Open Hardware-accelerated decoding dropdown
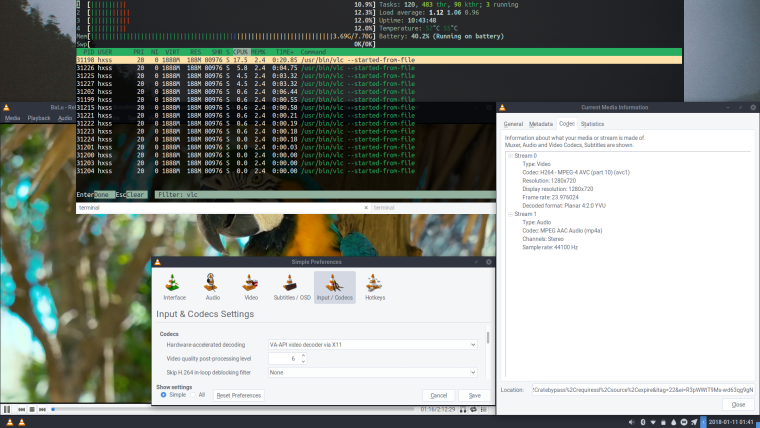 pos(373,345)
